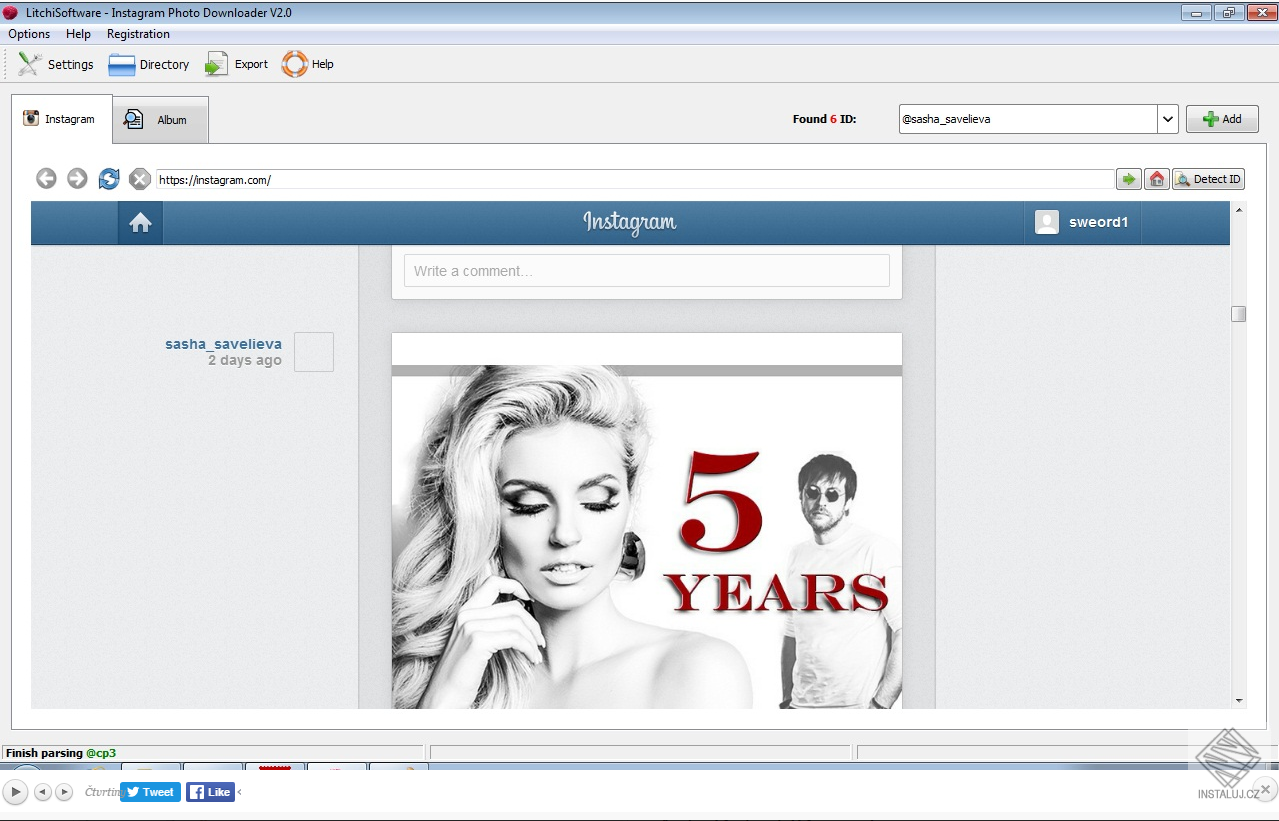
Task: Click the home icon in the Instagram header
Action: 139,222
